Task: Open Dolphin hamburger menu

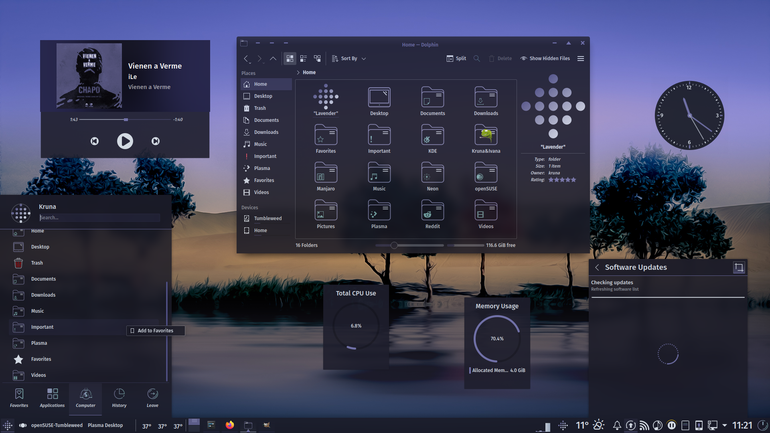Action: pyautogui.click(x=580, y=58)
